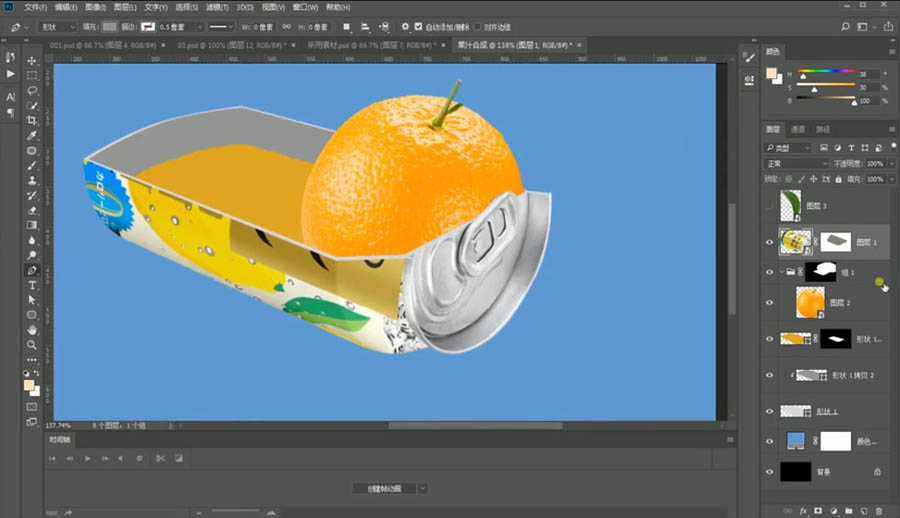
Task: Open the layer blend mode 正常 dropdown
Action: pyautogui.click(x=795, y=163)
